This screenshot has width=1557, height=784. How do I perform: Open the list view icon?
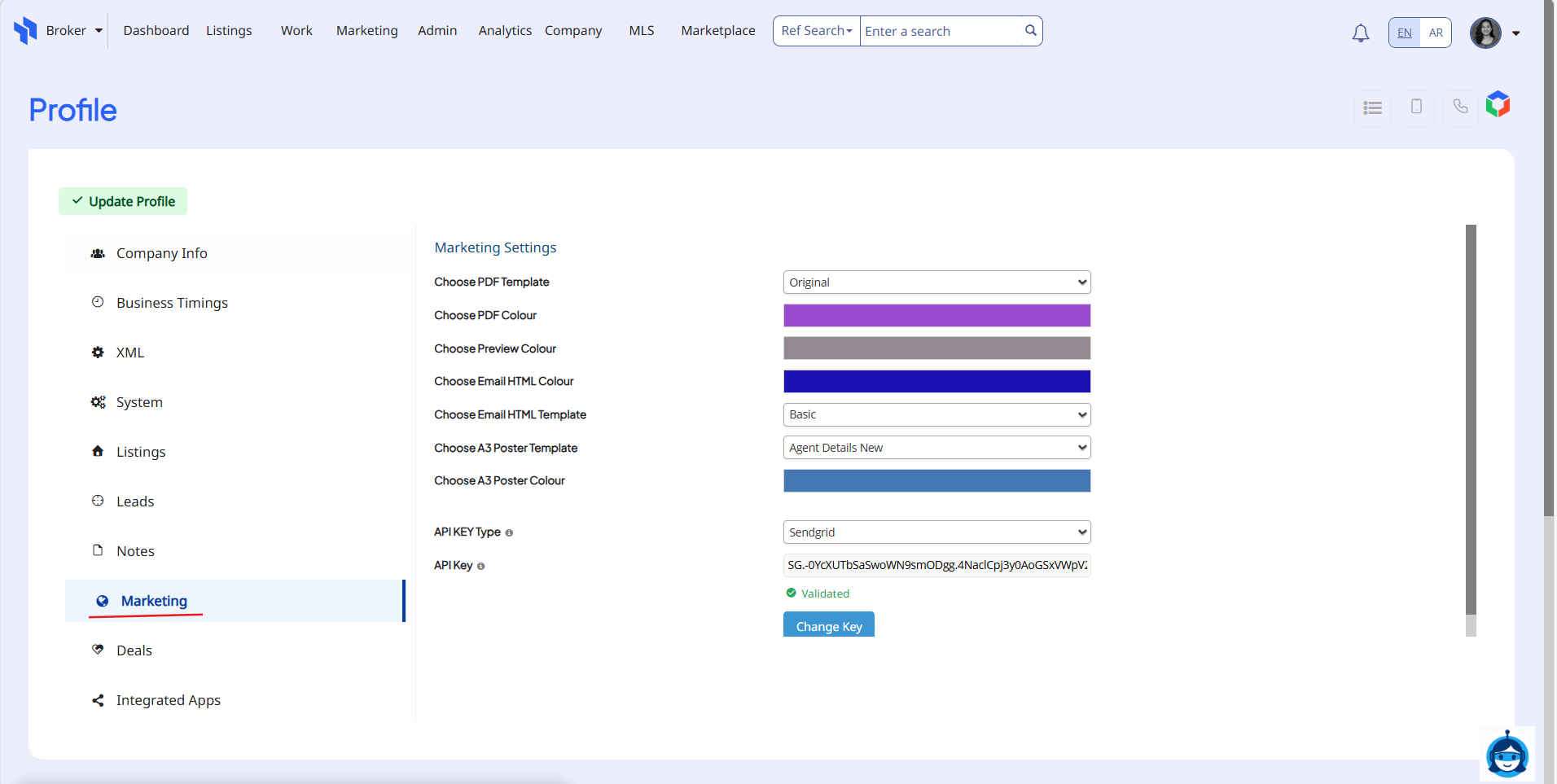[x=1372, y=107]
